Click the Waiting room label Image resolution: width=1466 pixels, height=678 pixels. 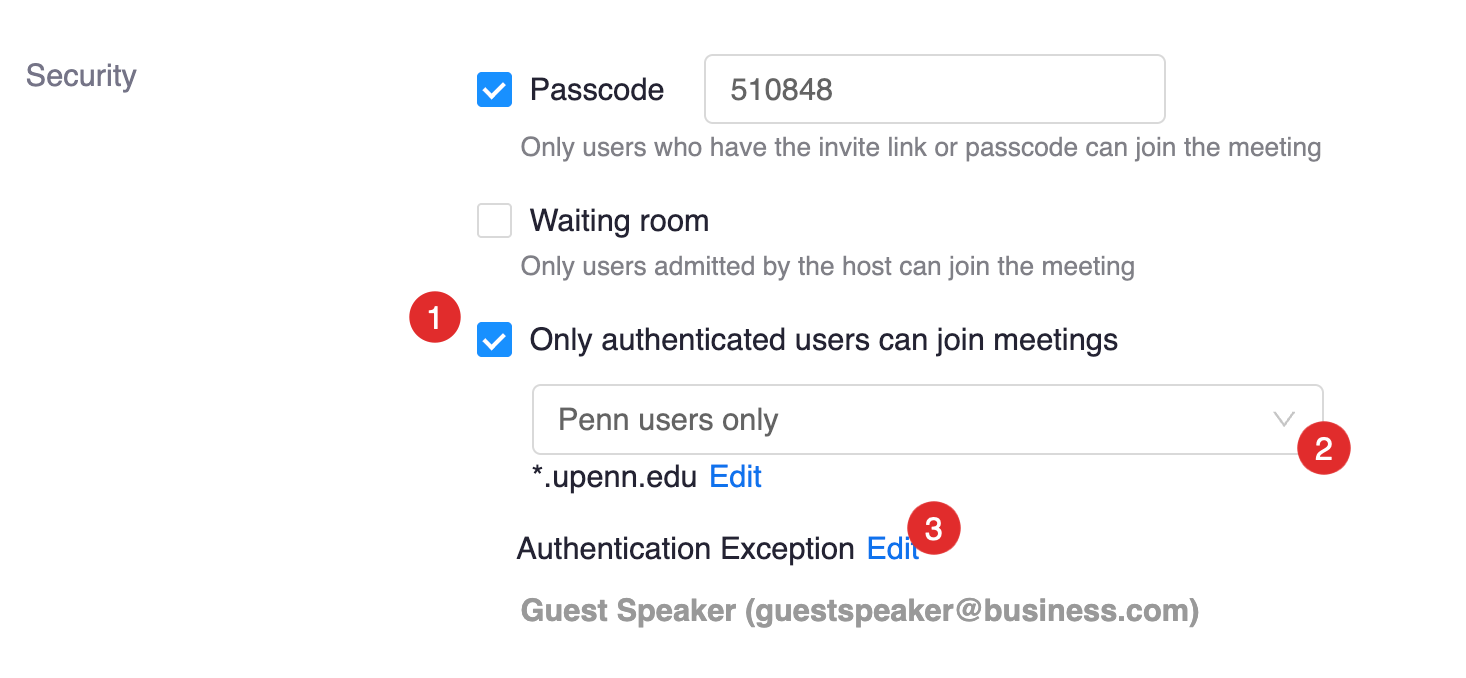[x=619, y=220]
